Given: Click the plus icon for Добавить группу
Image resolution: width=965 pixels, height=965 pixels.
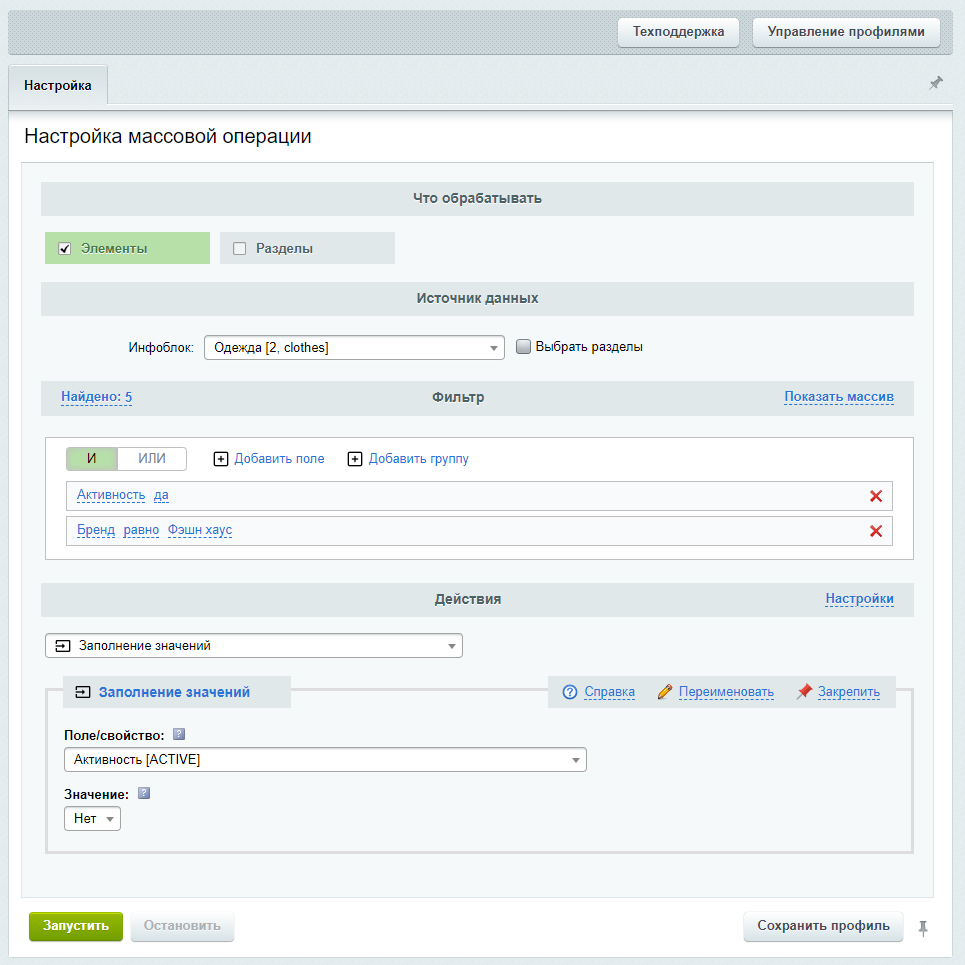Looking at the screenshot, I should click(x=355, y=459).
